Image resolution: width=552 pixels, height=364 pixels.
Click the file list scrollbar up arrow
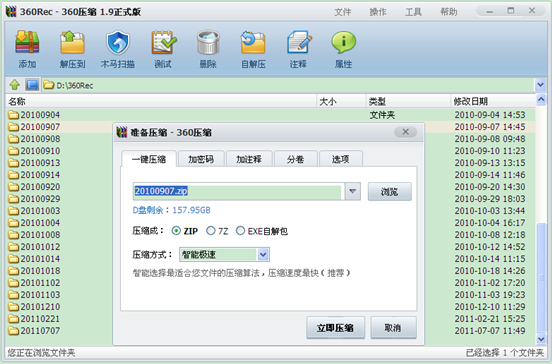point(541,100)
